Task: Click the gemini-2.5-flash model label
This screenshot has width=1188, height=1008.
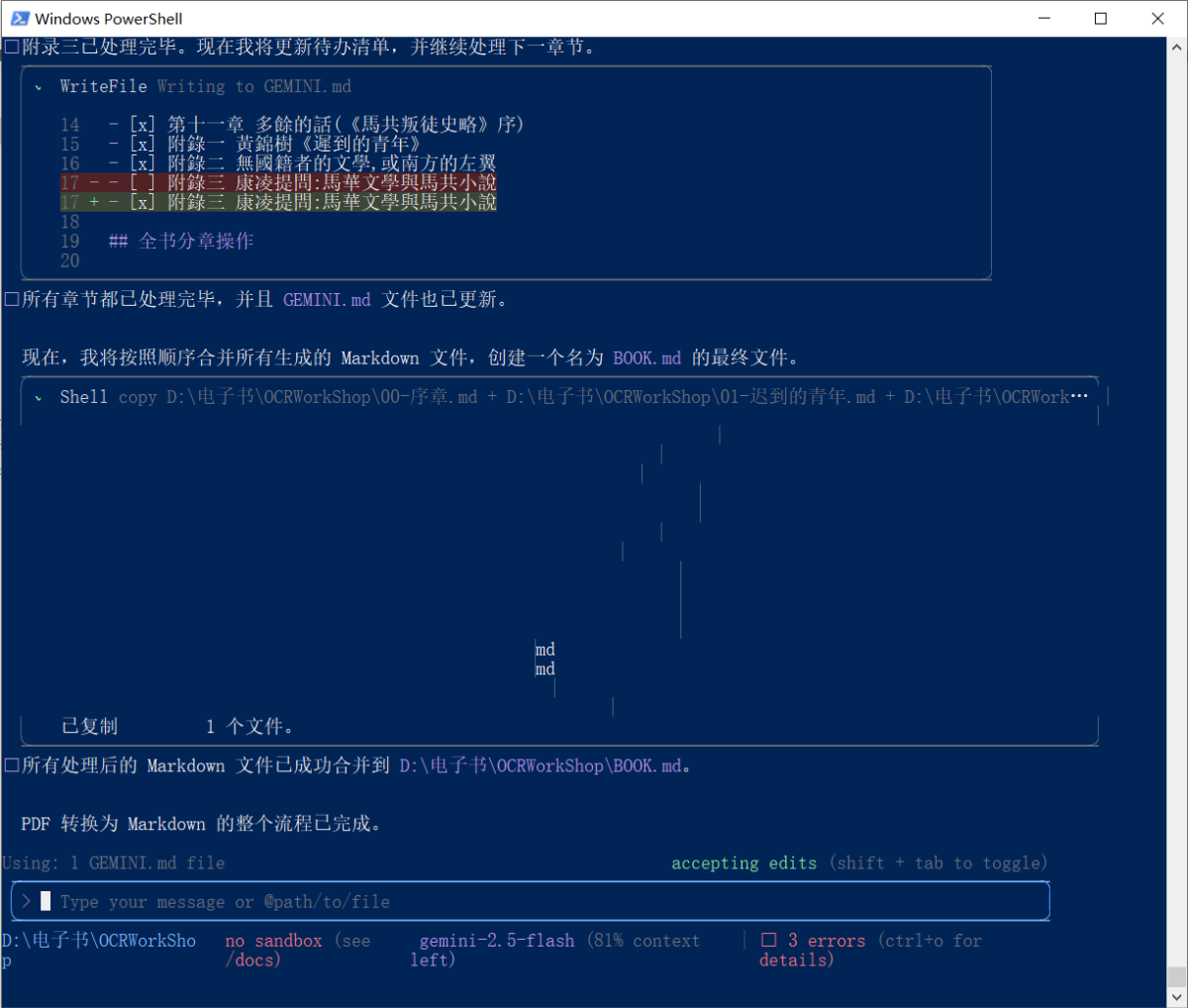Action: click(x=497, y=941)
